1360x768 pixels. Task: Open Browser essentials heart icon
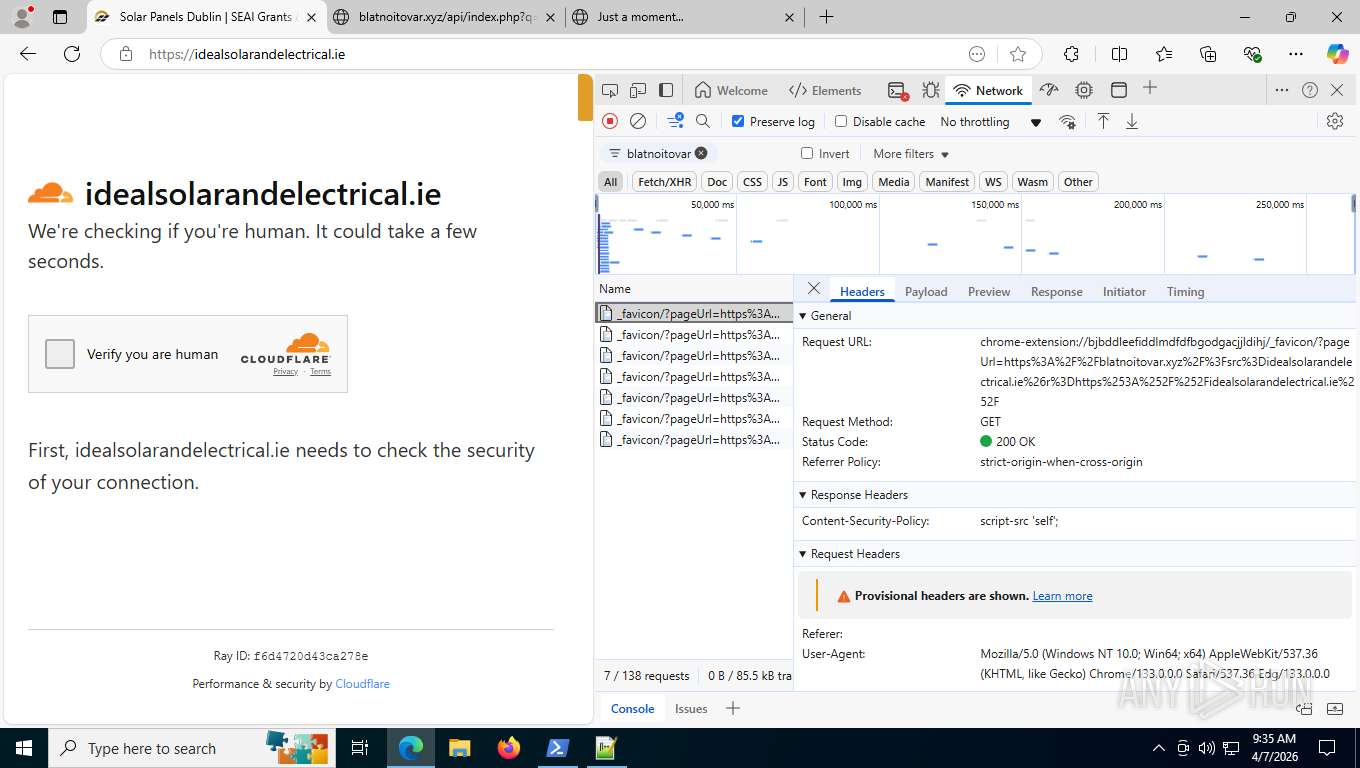point(1252,54)
